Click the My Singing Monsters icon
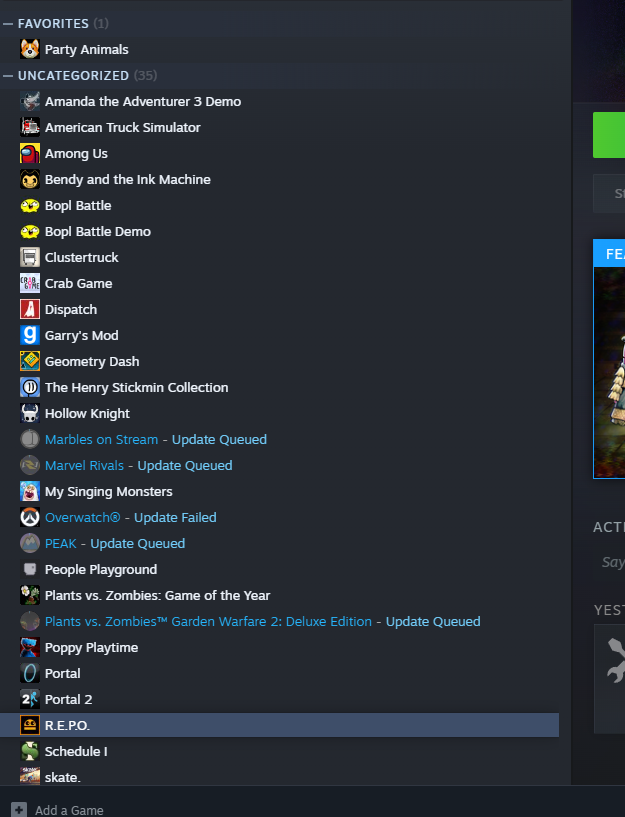625x817 pixels. click(30, 491)
